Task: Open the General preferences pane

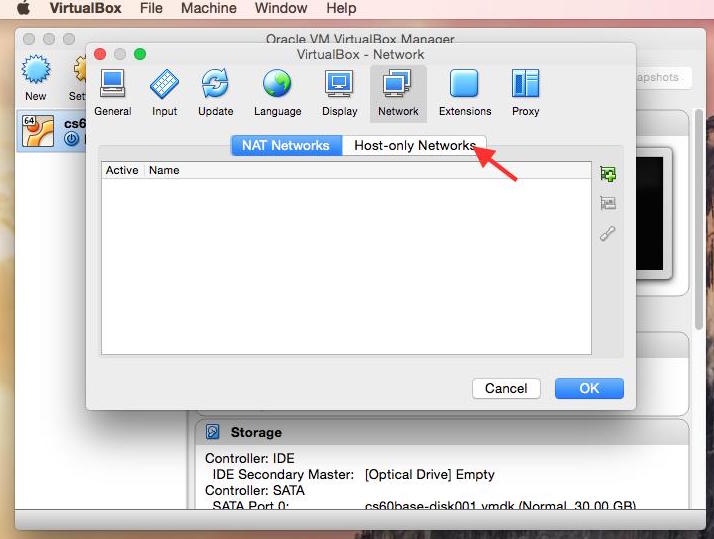Action: (112, 93)
